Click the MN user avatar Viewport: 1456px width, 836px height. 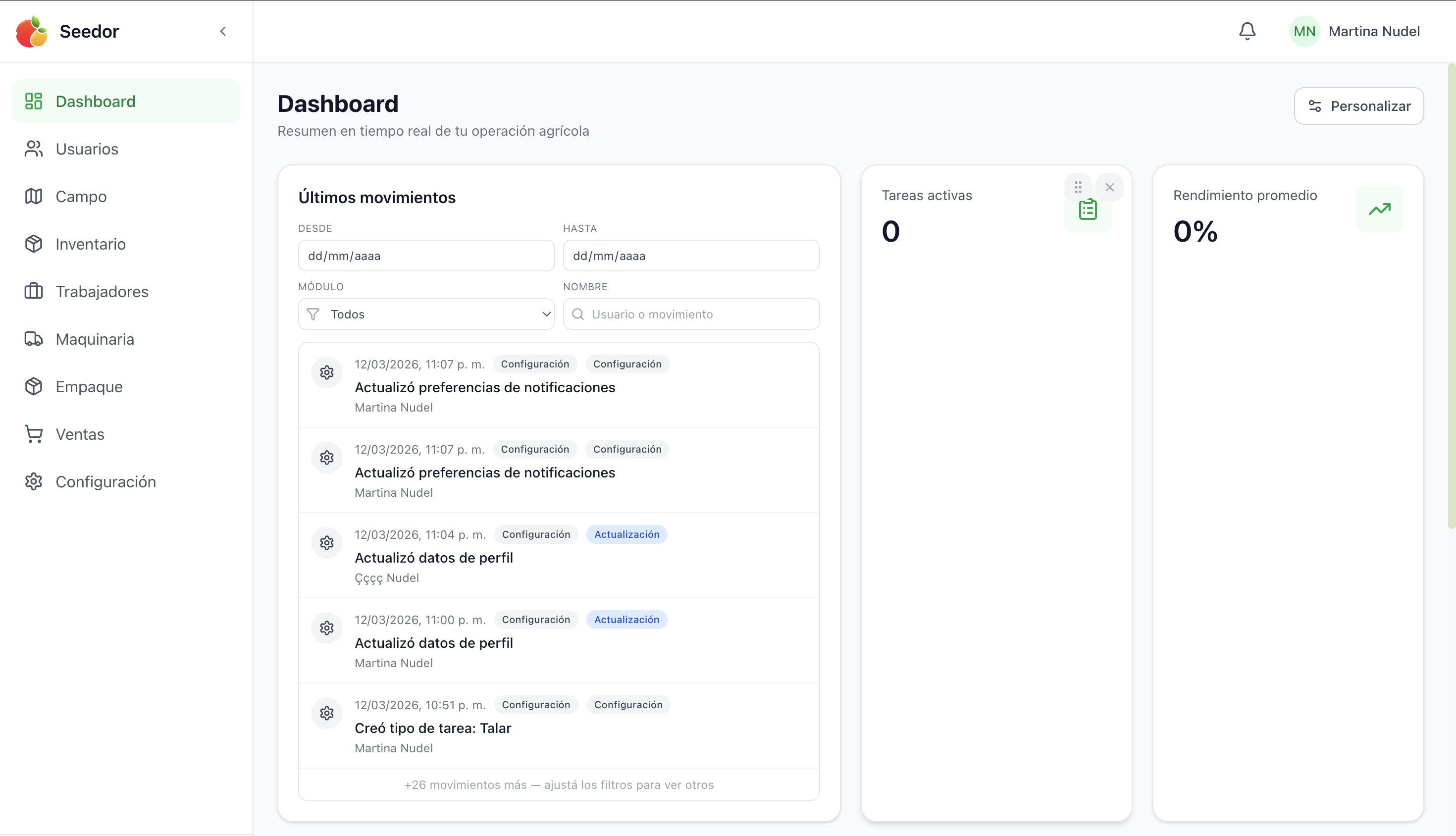(1304, 32)
